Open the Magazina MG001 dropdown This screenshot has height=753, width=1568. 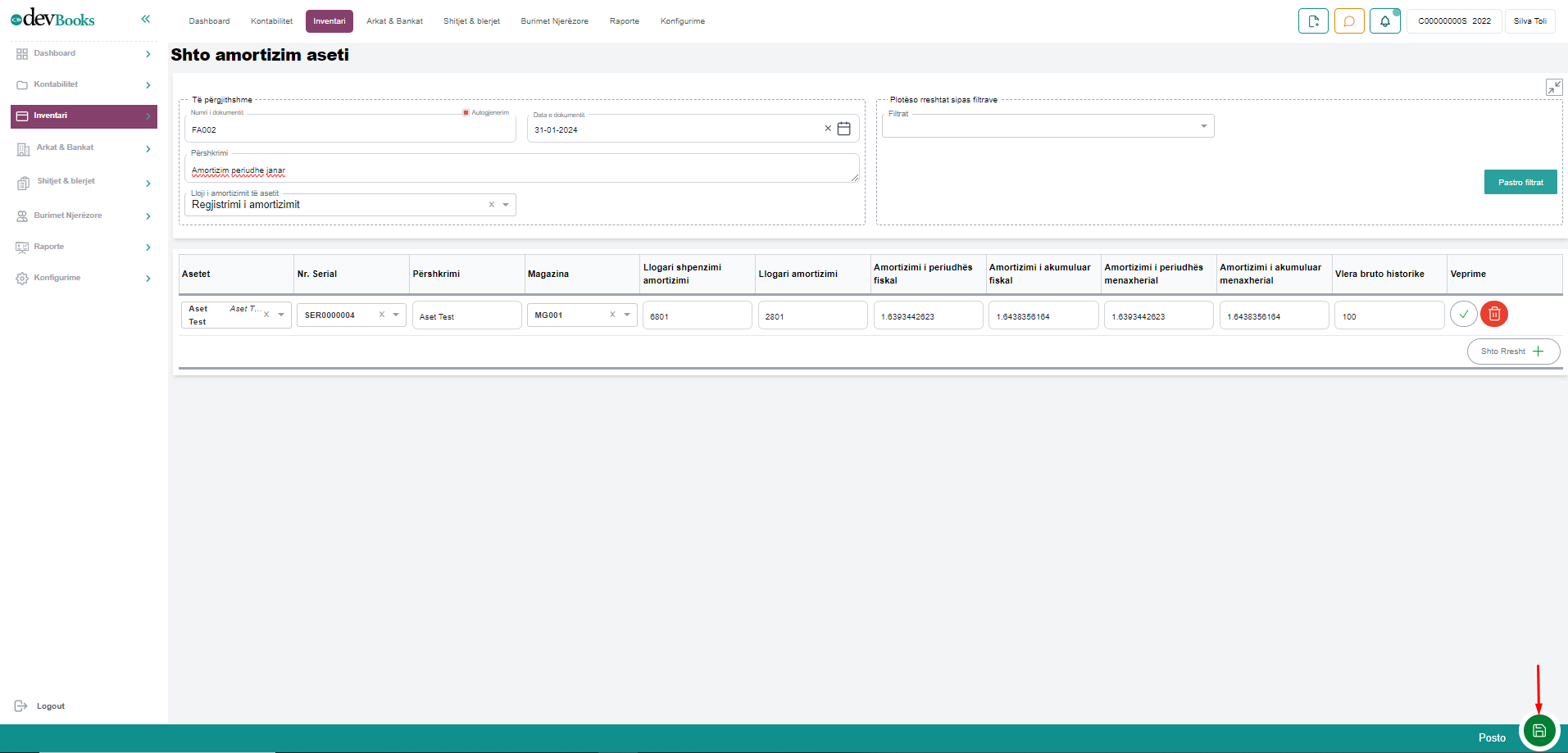pyautogui.click(x=627, y=315)
